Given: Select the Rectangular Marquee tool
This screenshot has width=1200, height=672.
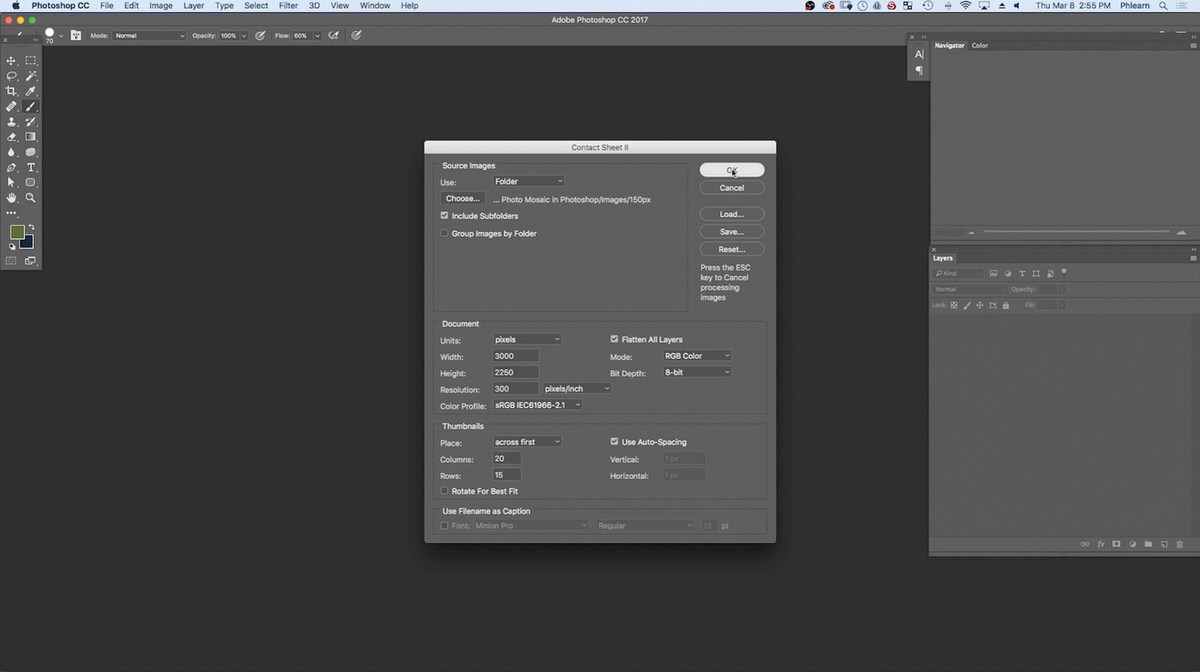Looking at the screenshot, I should click(x=31, y=61).
